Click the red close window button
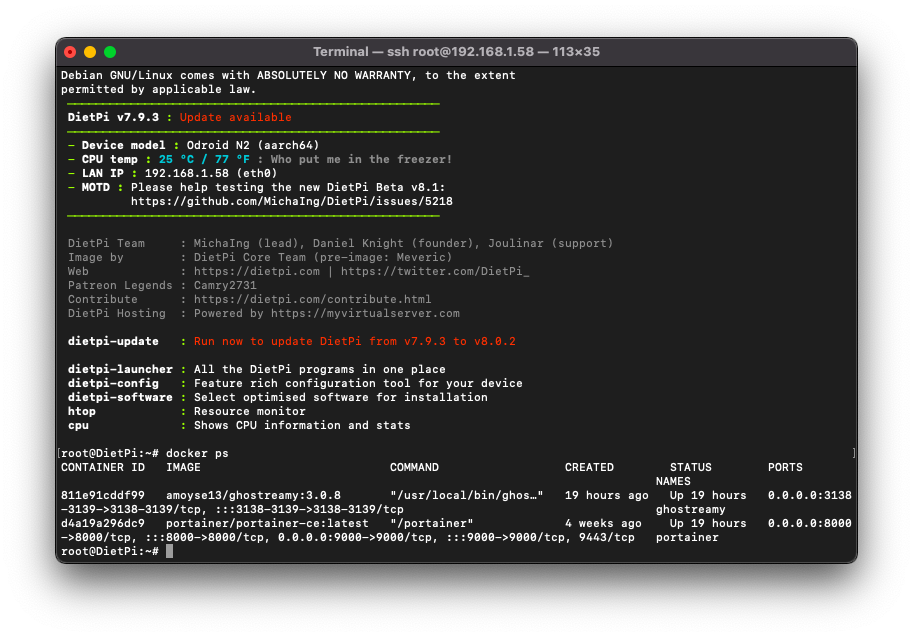913x637 pixels. (x=70, y=51)
